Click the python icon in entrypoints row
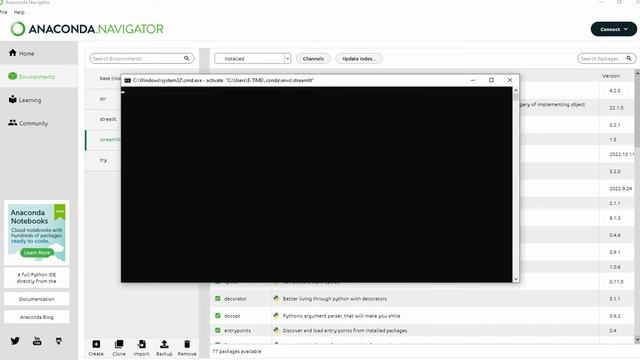Image resolution: width=640 pixels, height=360 pixels. coord(276,330)
